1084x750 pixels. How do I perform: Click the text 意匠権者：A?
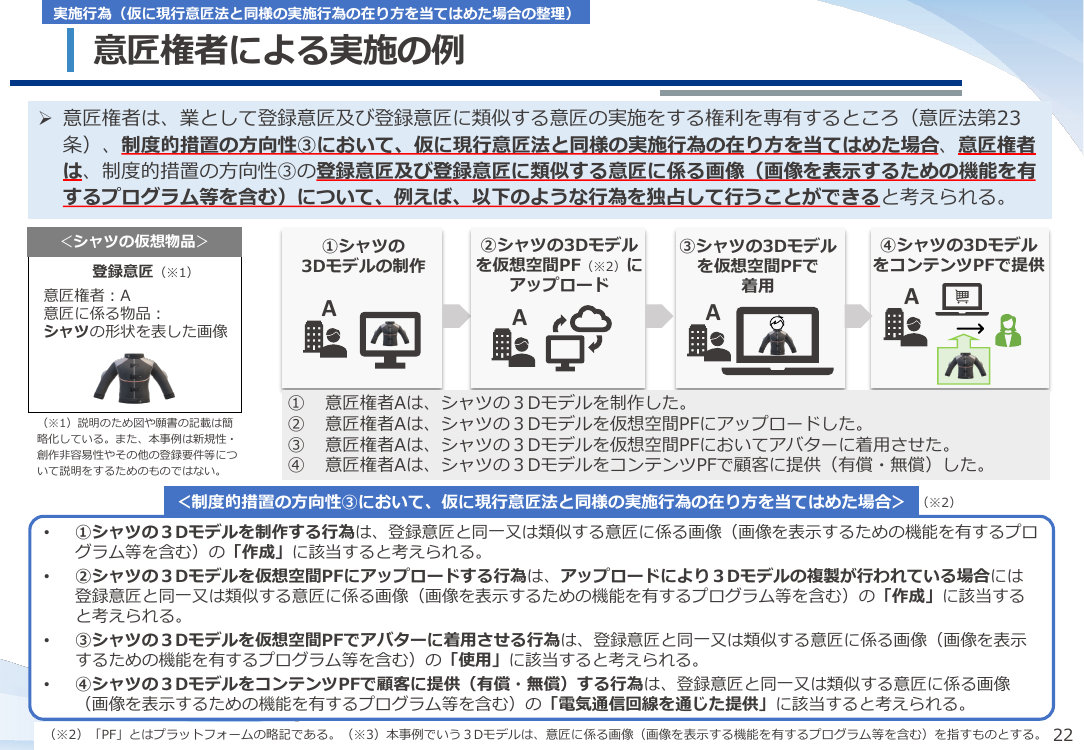tap(87, 296)
